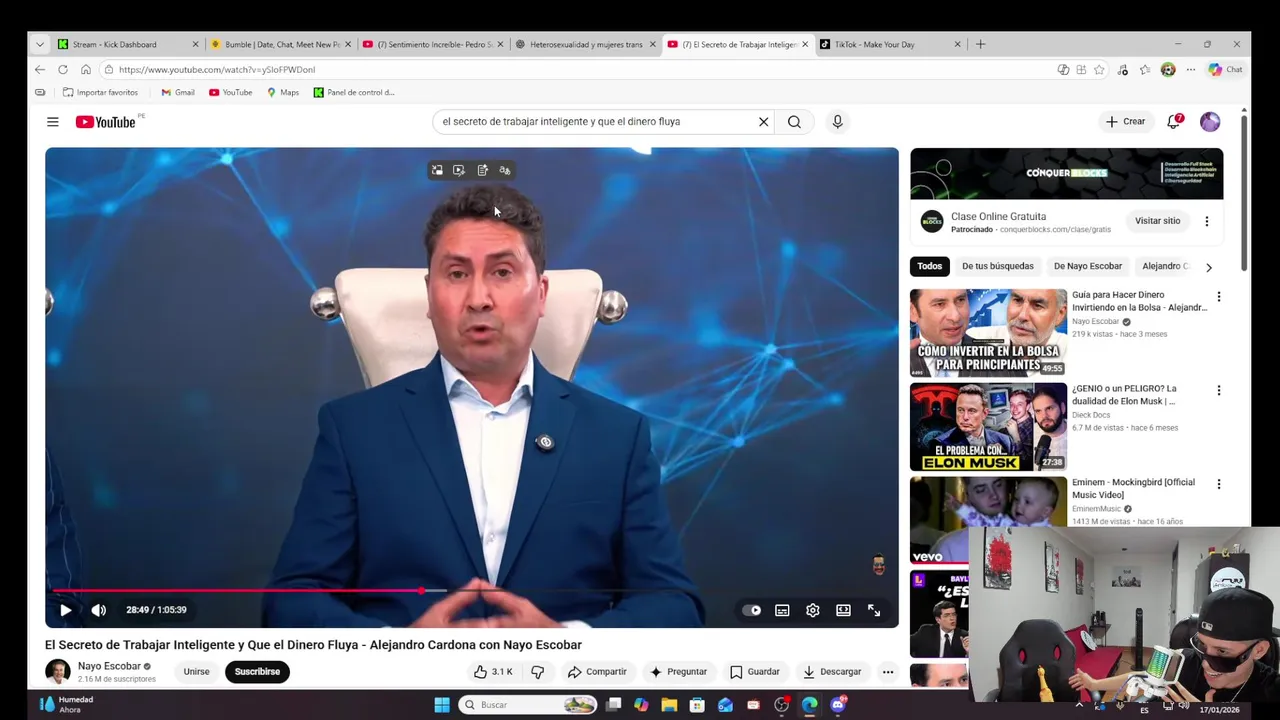The height and width of the screenshot is (720, 1280).
Task: Open options for Guía para Hacer Dinero video
Action: pyautogui.click(x=1218, y=297)
